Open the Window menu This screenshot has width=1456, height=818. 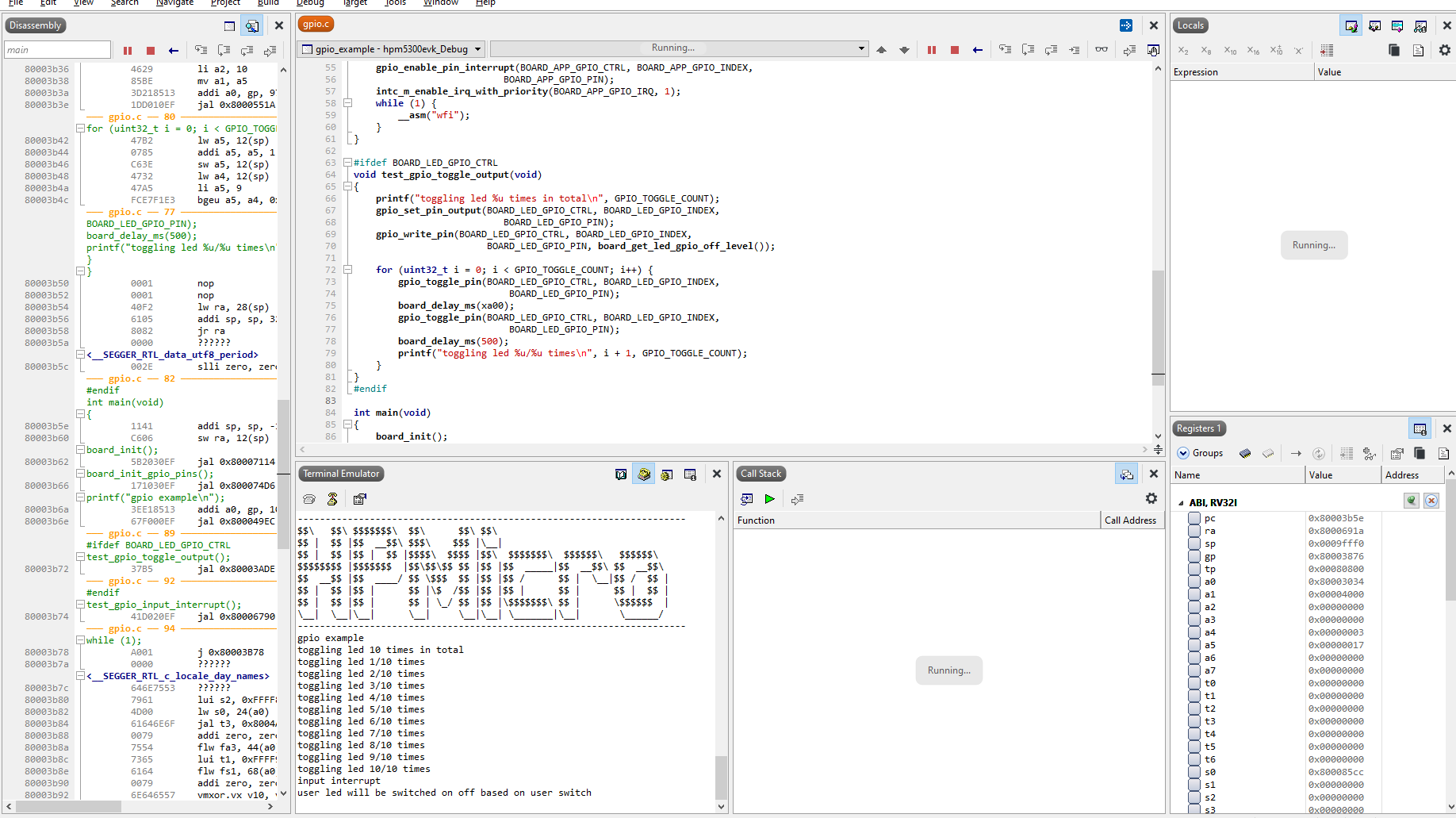coord(441,3)
